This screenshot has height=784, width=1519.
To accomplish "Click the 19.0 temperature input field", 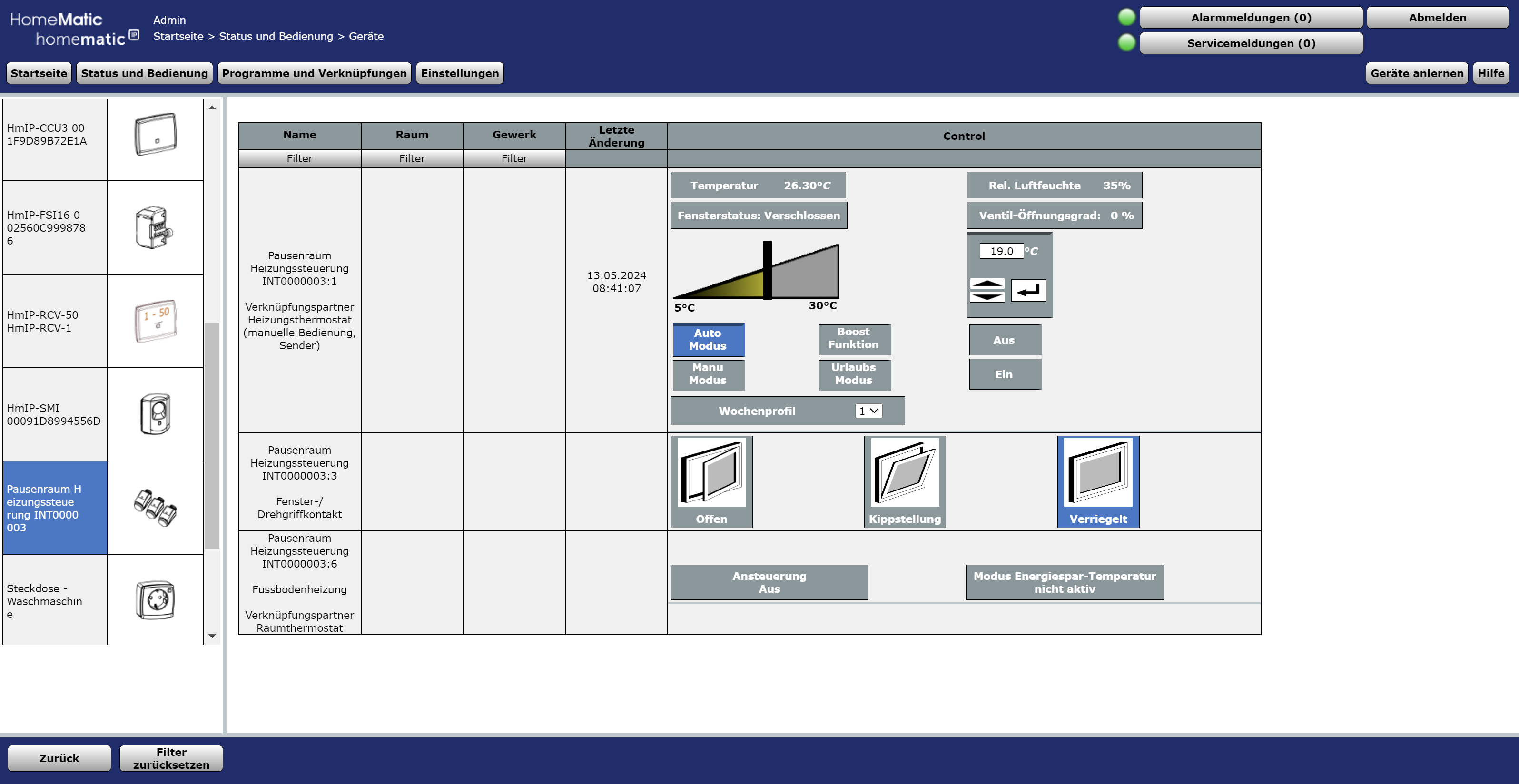I will coord(1001,251).
